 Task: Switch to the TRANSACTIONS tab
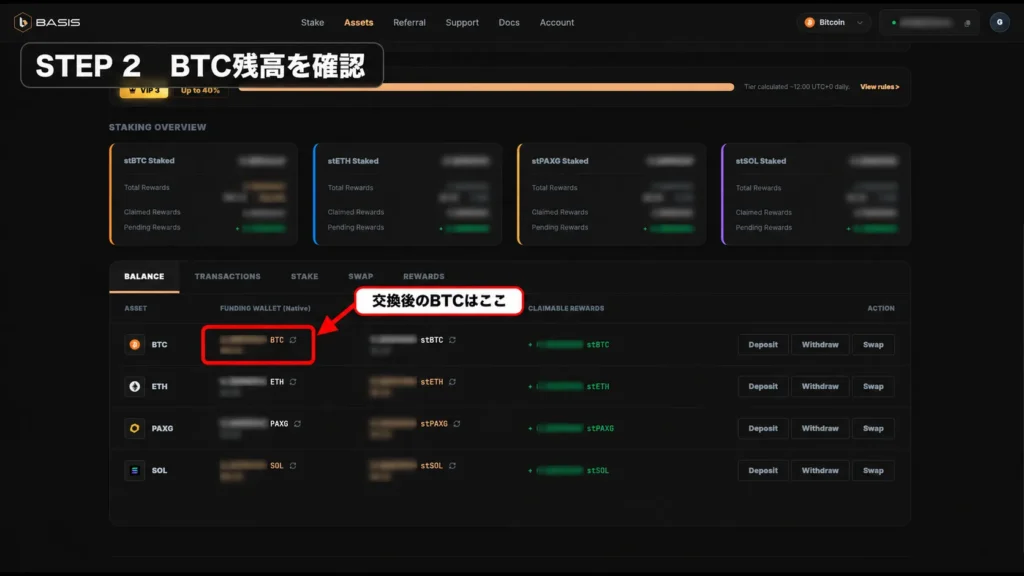click(x=227, y=276)
